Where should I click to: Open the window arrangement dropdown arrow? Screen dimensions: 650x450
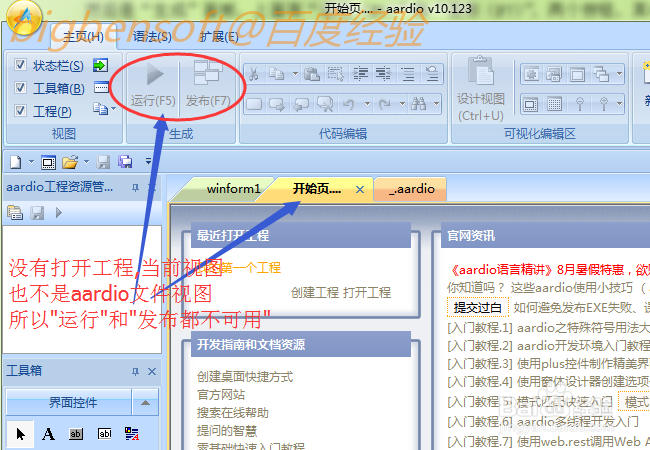pos(619,75)
